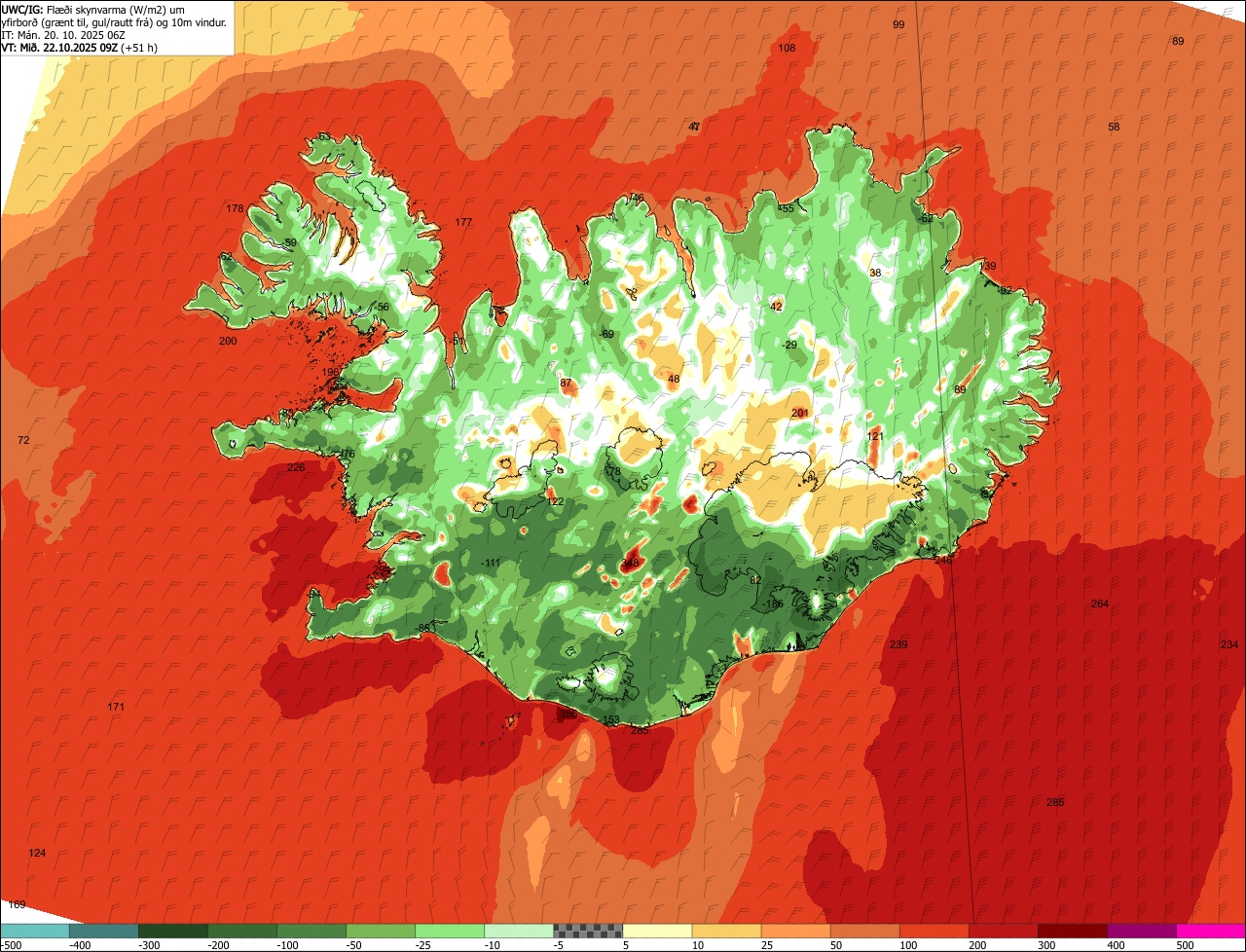Image resolution: width=1246 pixels, height=952 pixels.
Task: Click the value -29 in northeast Iceland
Action: (789, 345)
